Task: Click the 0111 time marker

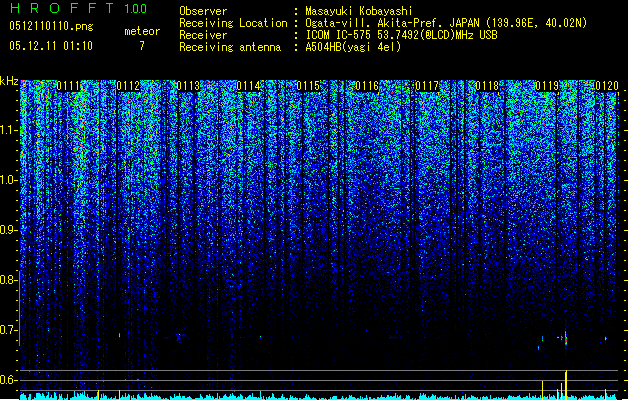Action: pyautogui.click(x=69, y=86)
